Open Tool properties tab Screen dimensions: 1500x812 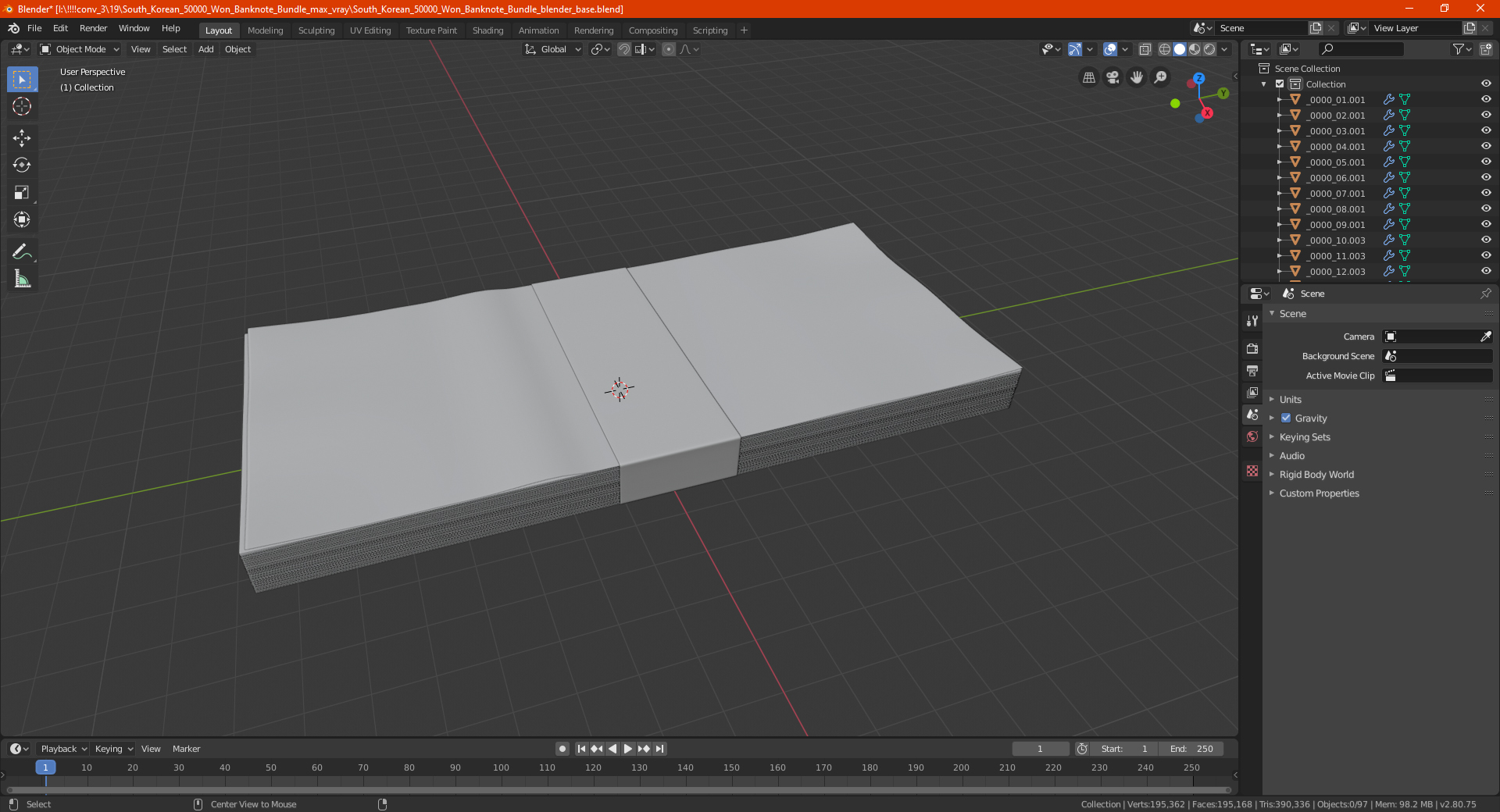click(1252, 321)
